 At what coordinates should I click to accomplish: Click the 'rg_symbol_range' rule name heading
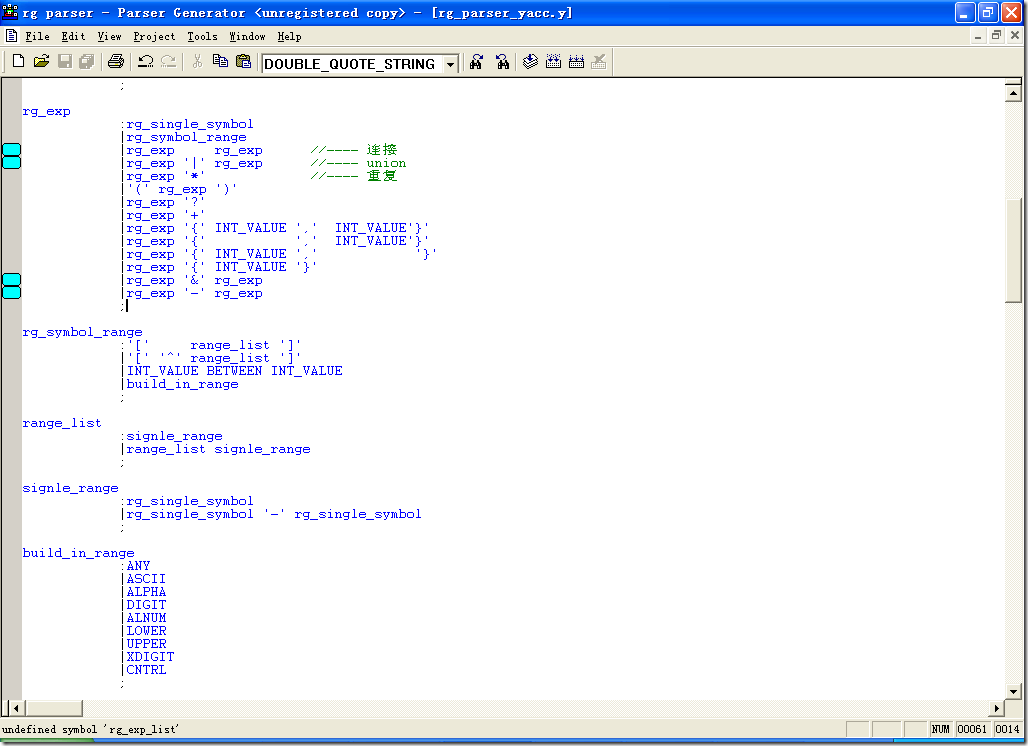(x=83, y=332)
